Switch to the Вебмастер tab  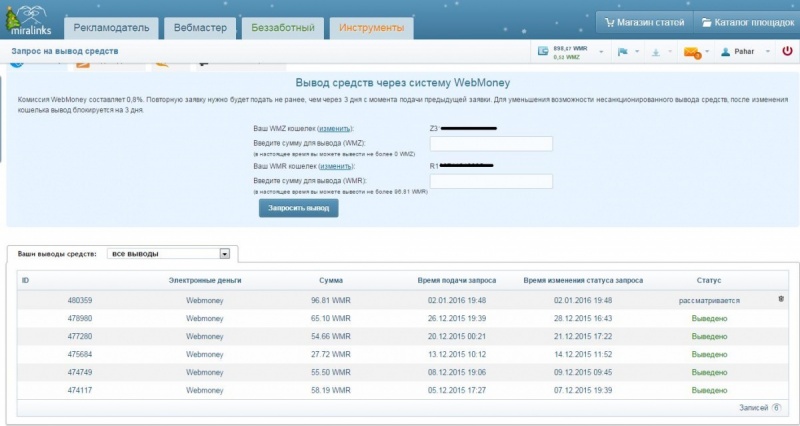[200, 28]
